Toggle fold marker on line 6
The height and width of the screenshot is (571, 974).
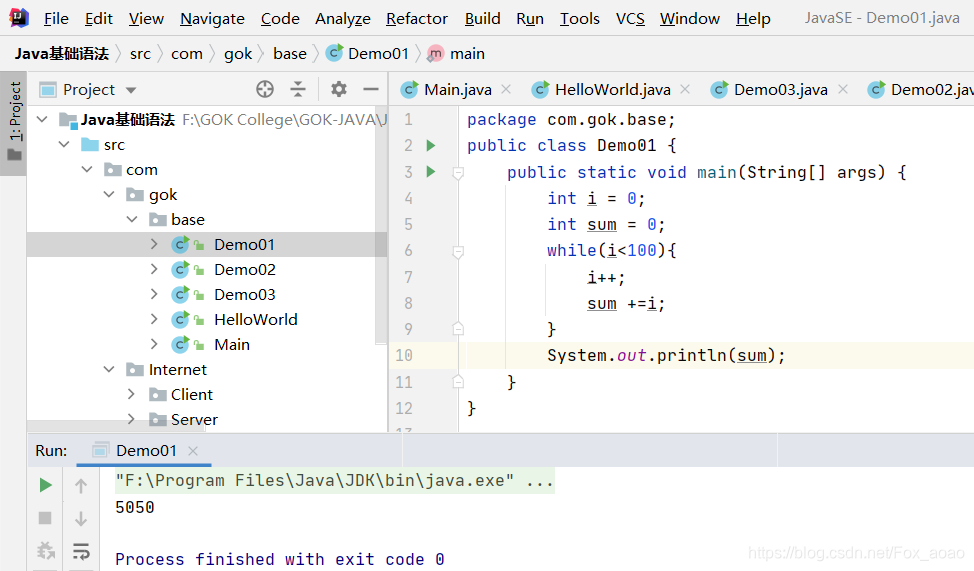tap(458, 252)
